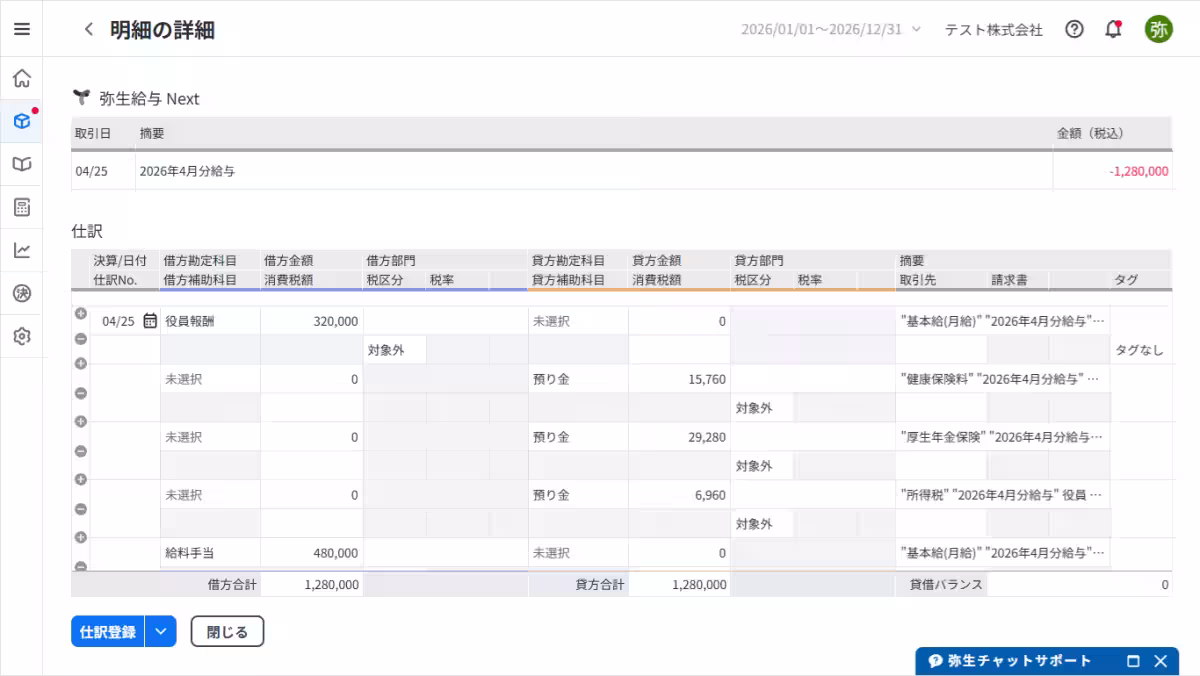Open the help question mark icon

click(x=1074, y=29)
